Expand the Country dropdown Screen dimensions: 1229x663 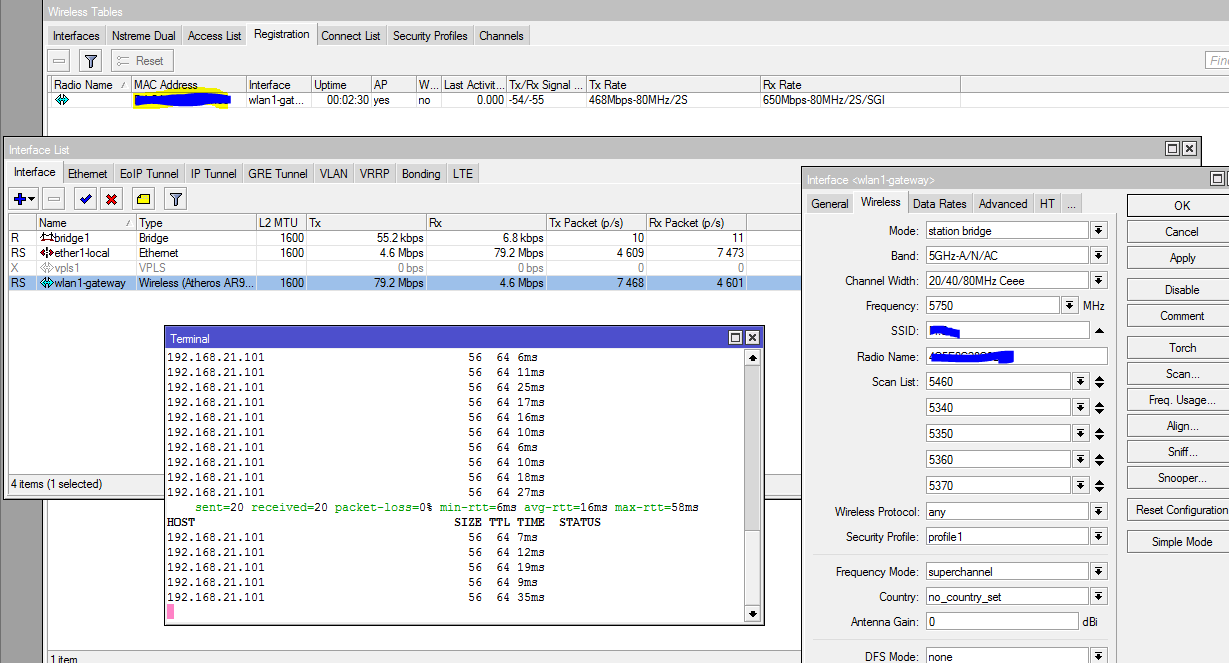1098,597
